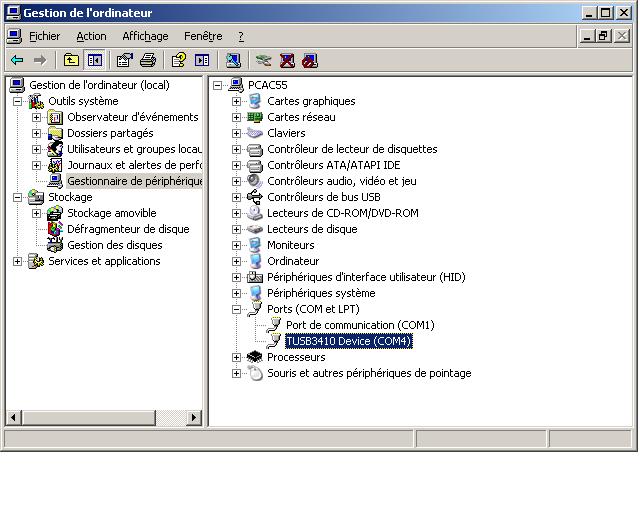Select Gestion des disques
The height and width of the screenshot is (512, 640).
click(x=115, y=245)
